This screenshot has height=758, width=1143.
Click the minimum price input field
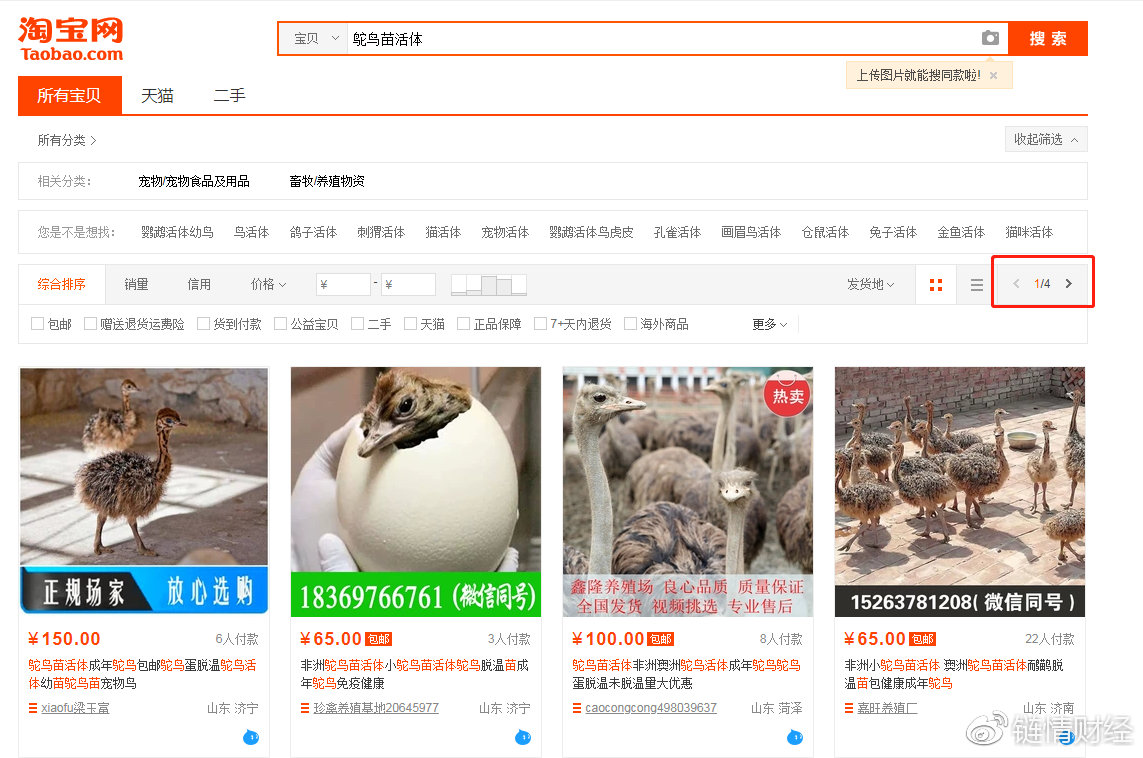[x=343, y=284]
